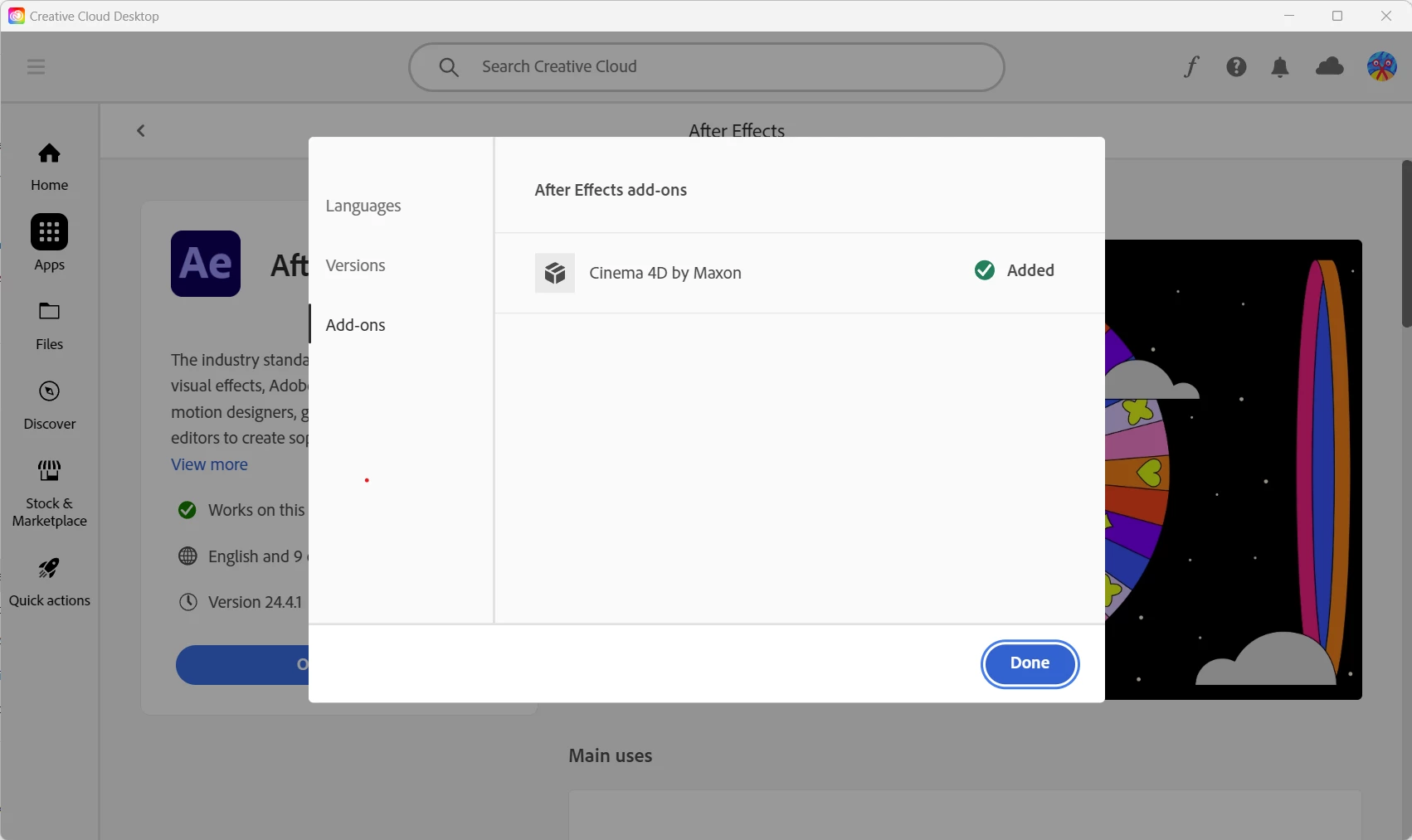Click the After Effects artwork image
This screenshot has width=1412, height=840.
pyautogui.click(x=1234, y=469)
